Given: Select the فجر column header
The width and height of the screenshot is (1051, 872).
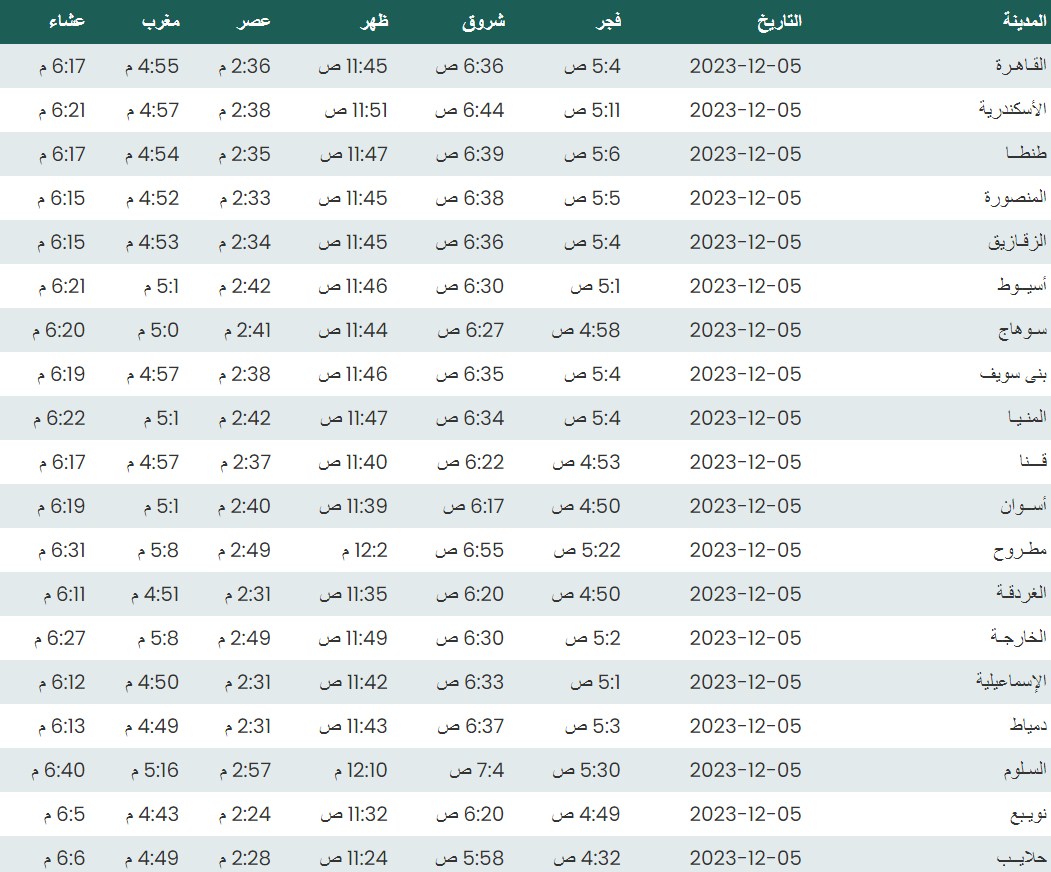Looking at the screenshot, I should (609, 21).
